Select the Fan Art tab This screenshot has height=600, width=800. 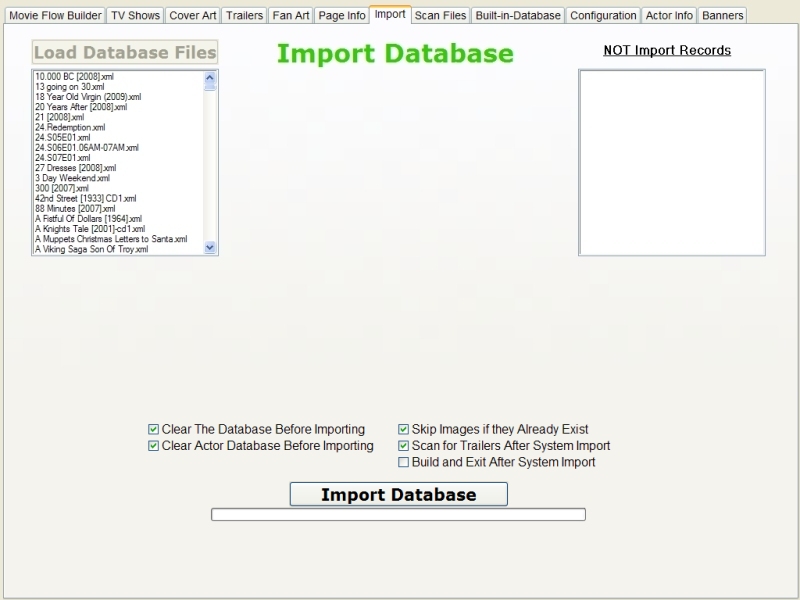[291, 16]
